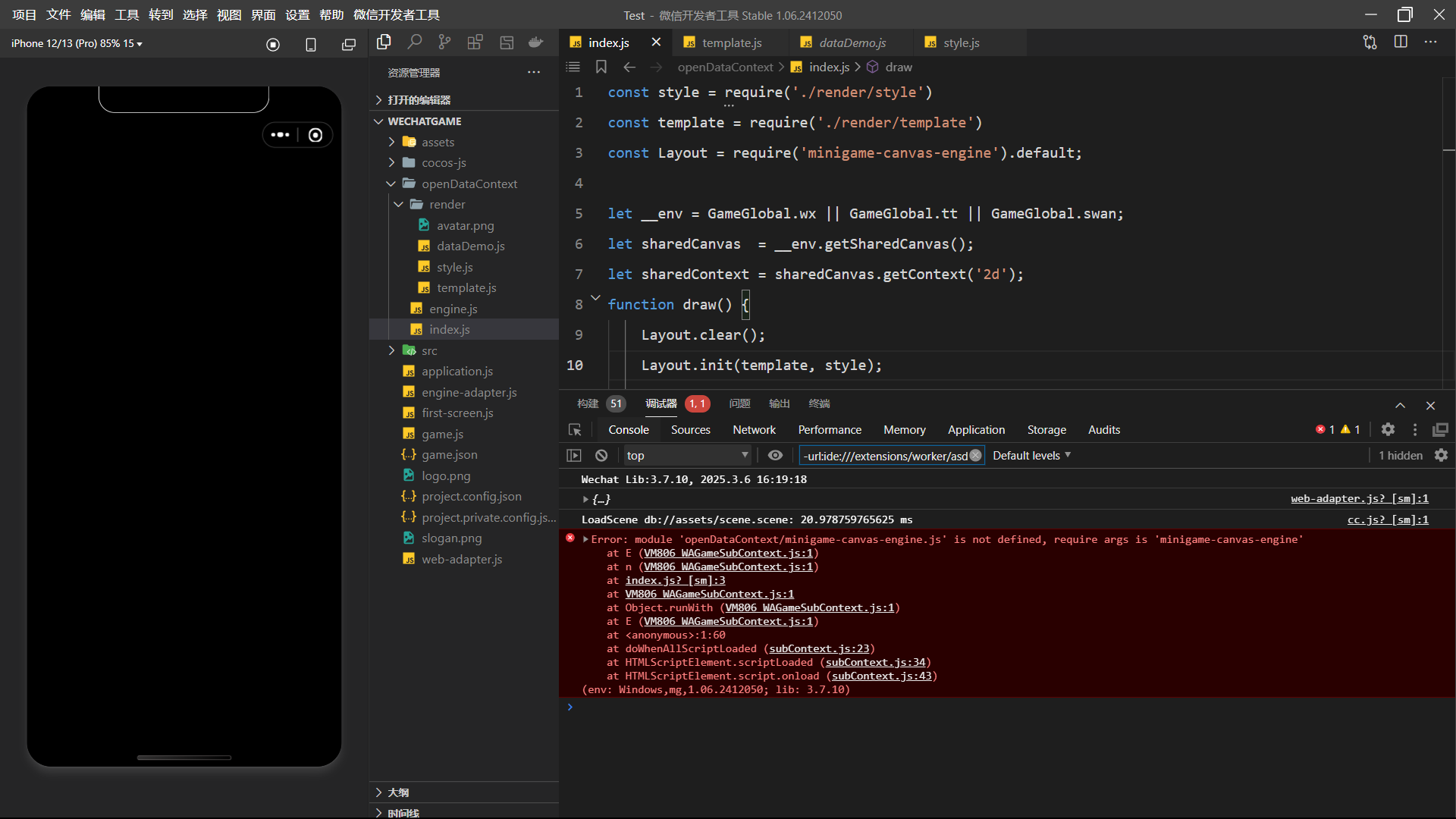Viewport: 1456px width, 819px height.
Task: Open game.json in file tree
Action: (x=449, y=454)
